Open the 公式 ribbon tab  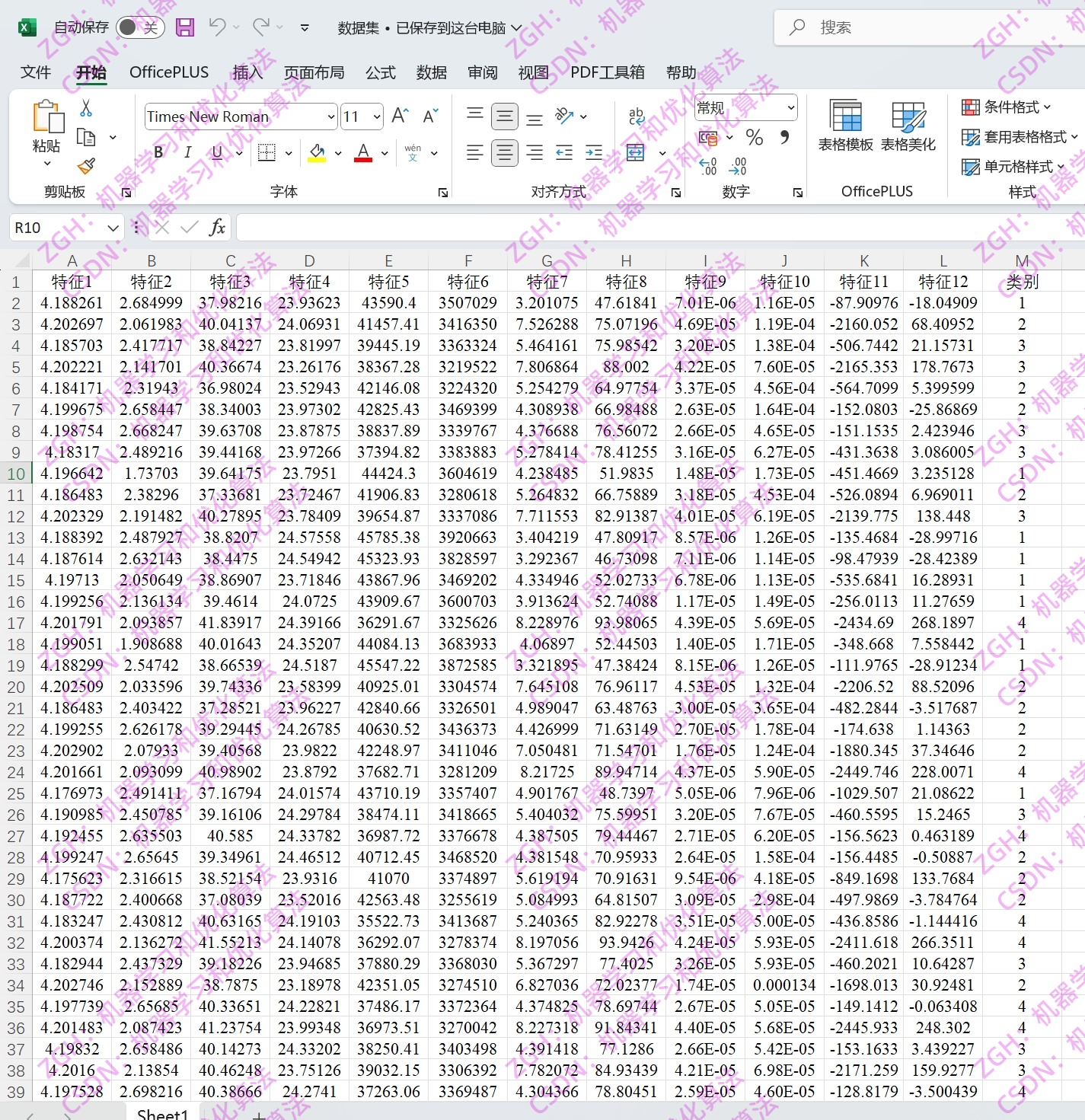tap(380, 72)
